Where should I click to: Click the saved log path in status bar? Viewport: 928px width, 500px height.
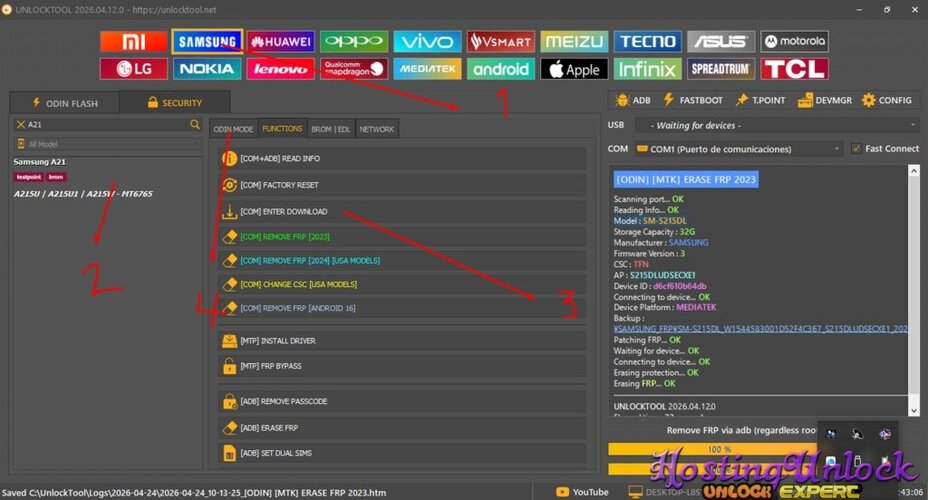click(x=194, y=492)
